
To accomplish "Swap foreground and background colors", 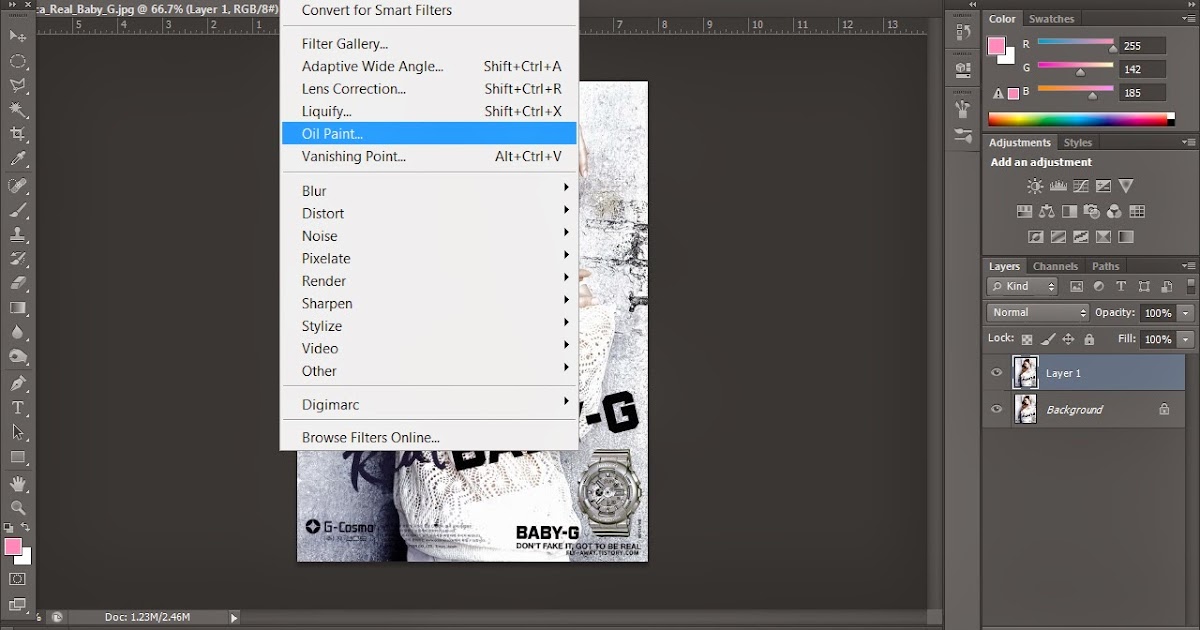I will point(26,527).
